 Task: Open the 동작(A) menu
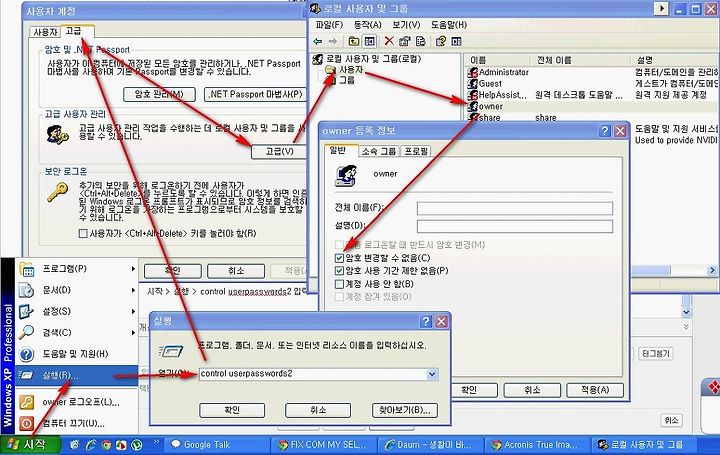[368, 24]
